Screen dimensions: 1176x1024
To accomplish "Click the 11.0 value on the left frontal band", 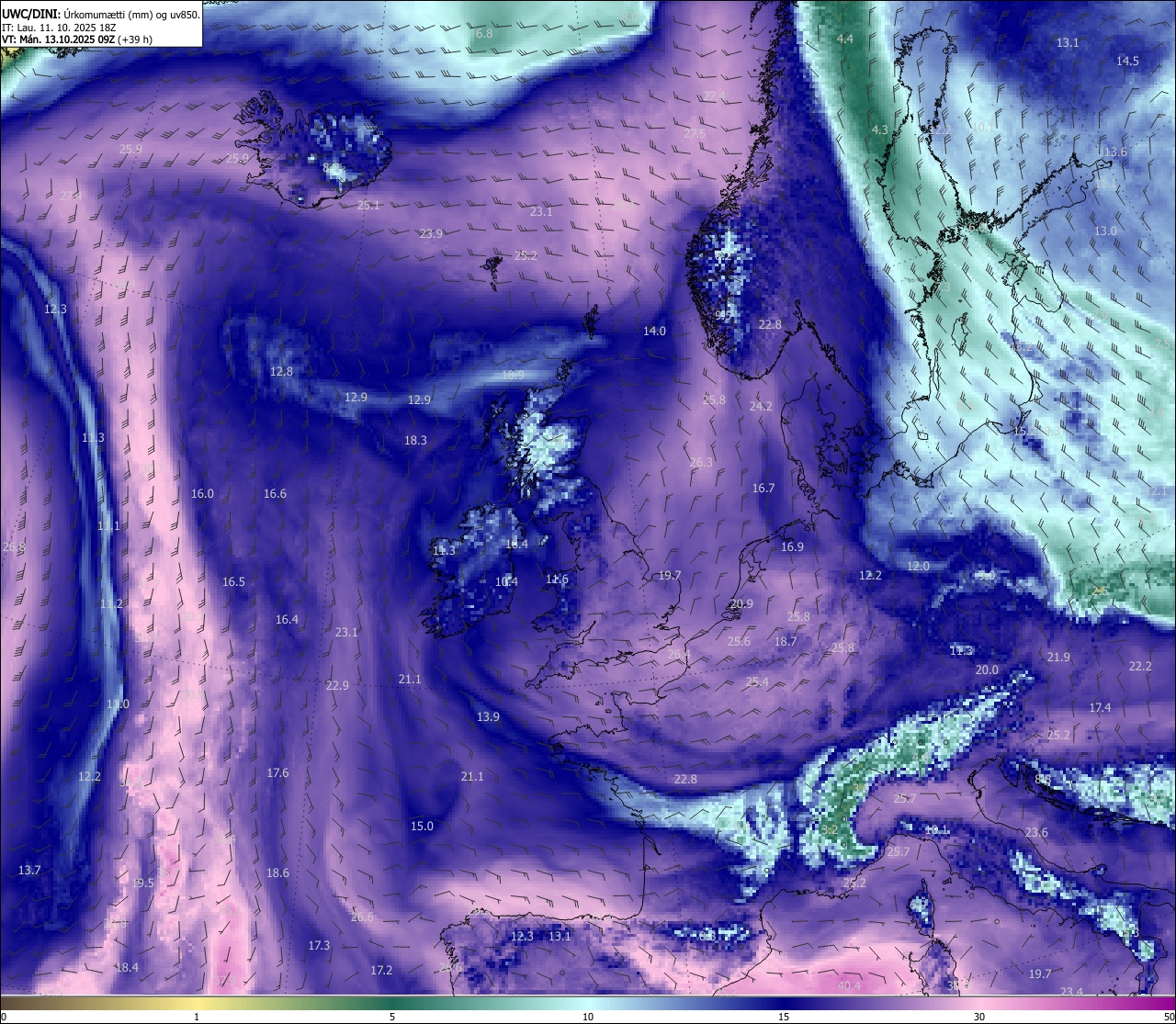I will (118, 703).
